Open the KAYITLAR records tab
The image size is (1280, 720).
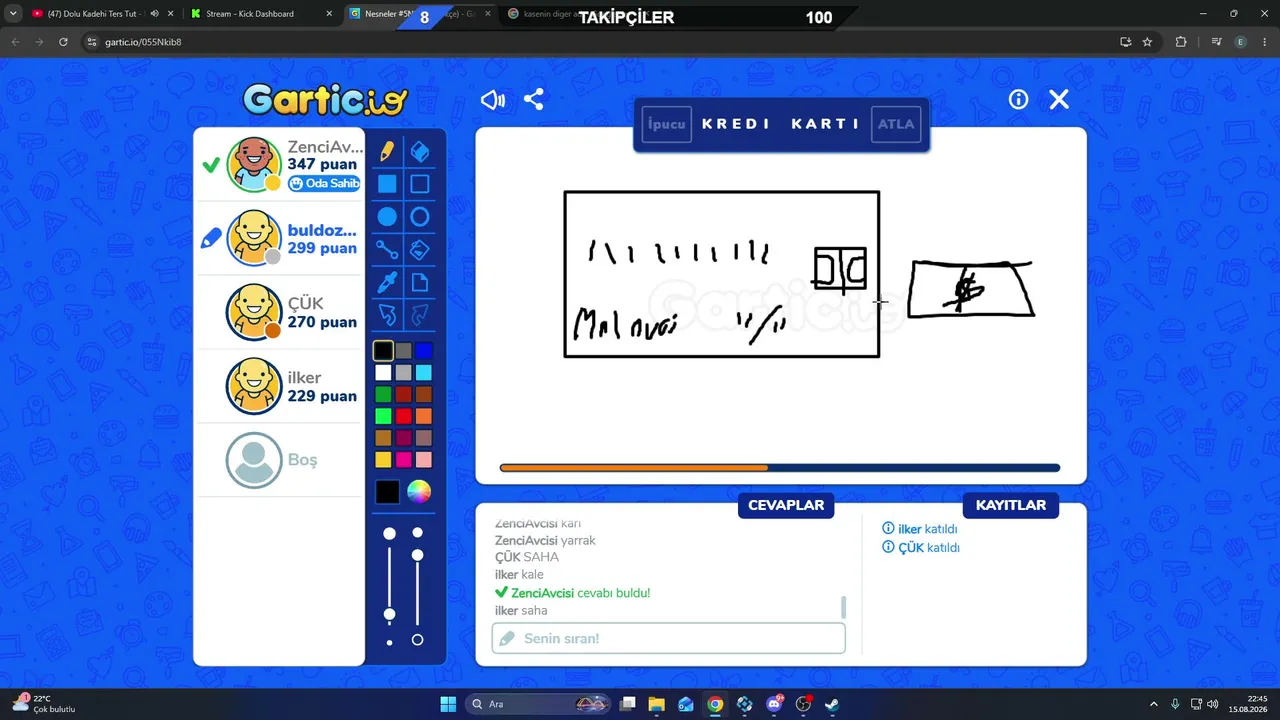[1011, 505]
